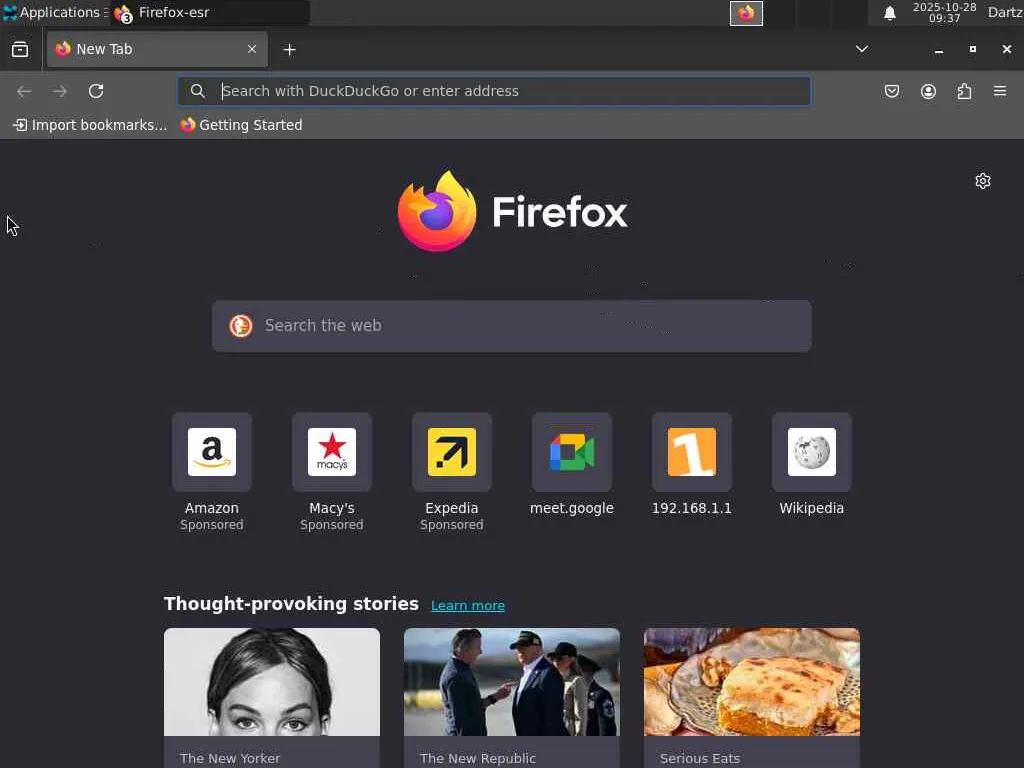Close the New Tab tab

251,49
